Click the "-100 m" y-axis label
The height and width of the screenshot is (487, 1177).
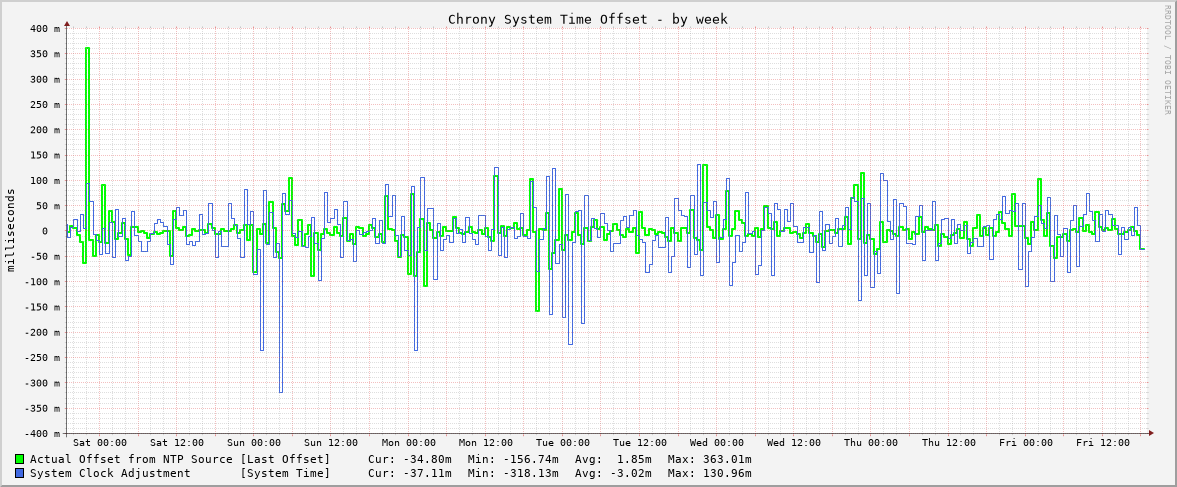(43, 281)
